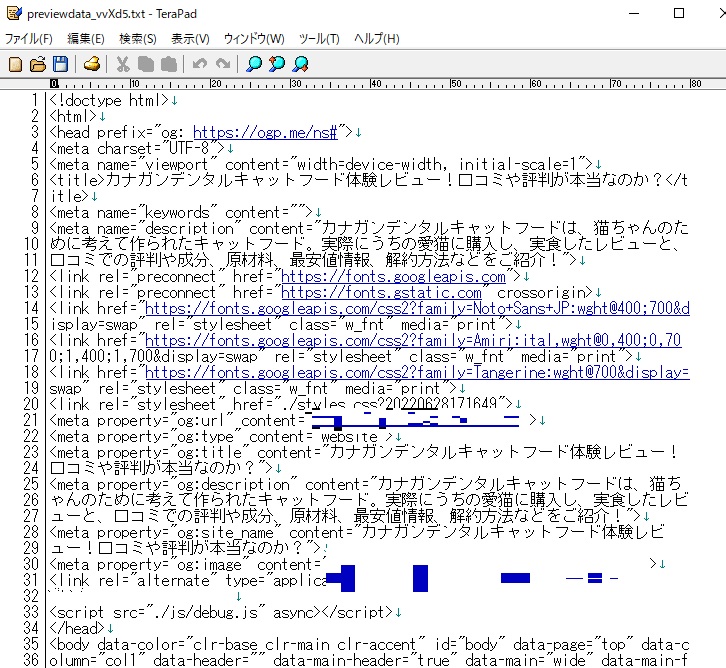Click the Noto+Sans+JP font URL link

click(x=417, y=309)
